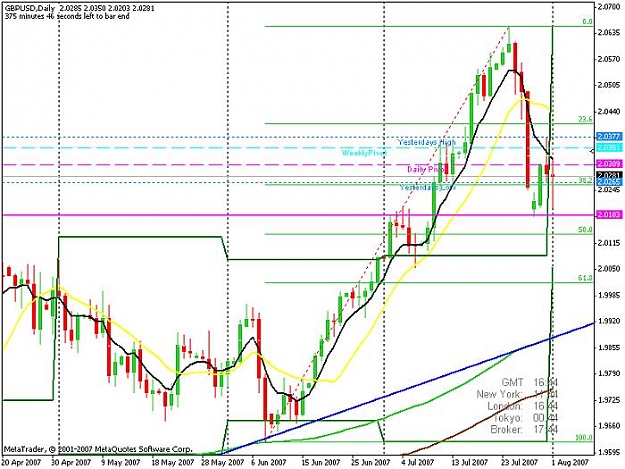Click the 'WeeklyPivot' line label
This screenshot has width=625, height=469.
[x=364, y=153]
